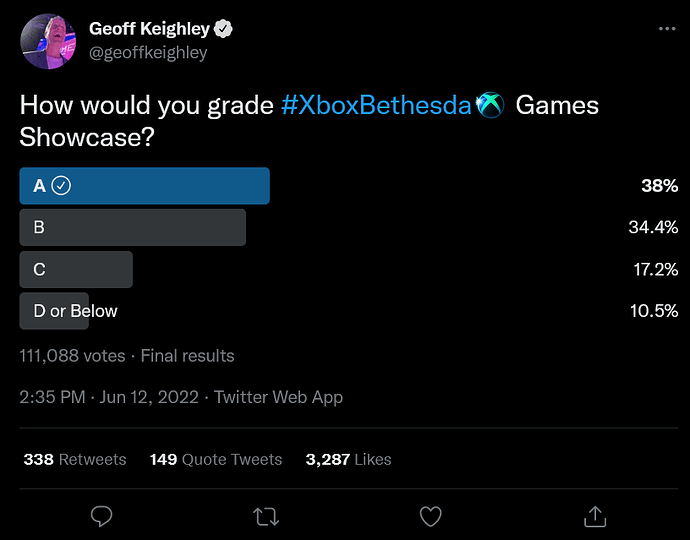This screenshot has width=690, height=540.
Task: View the 338 Retweets list
Action: 75,460
